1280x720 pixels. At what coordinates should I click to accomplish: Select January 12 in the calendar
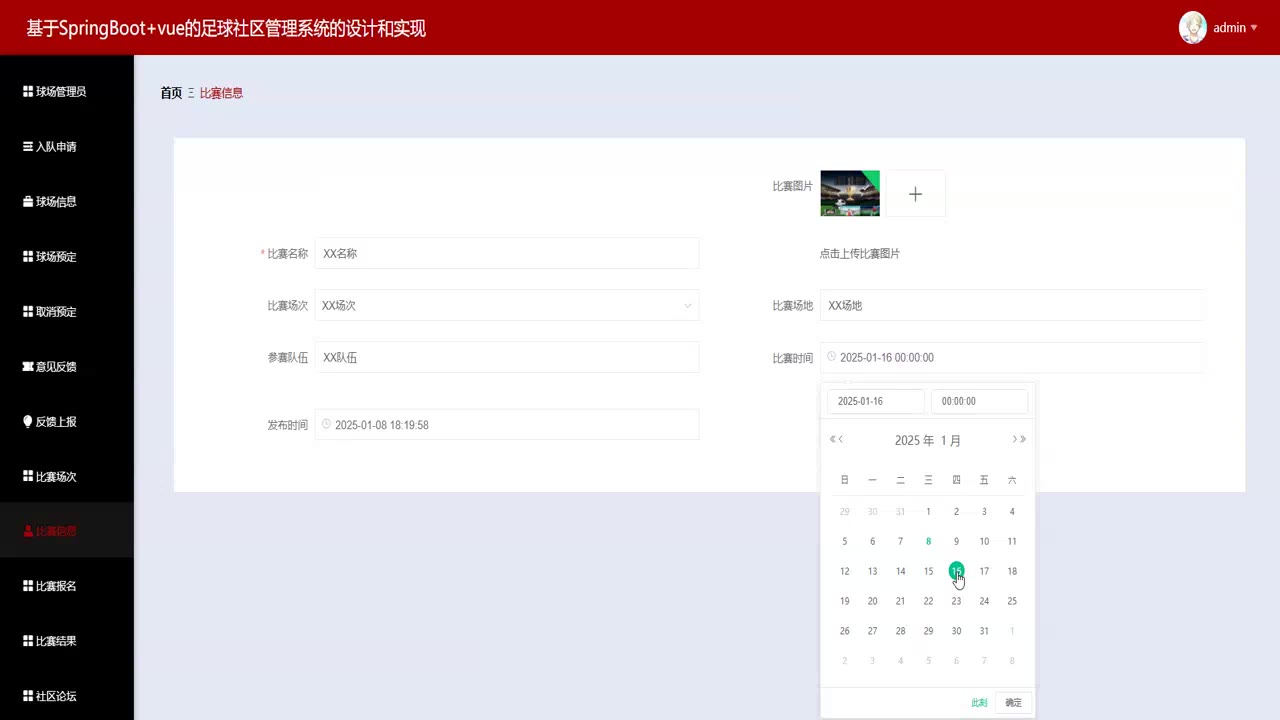pyautogui.click(x=845, y=572)
